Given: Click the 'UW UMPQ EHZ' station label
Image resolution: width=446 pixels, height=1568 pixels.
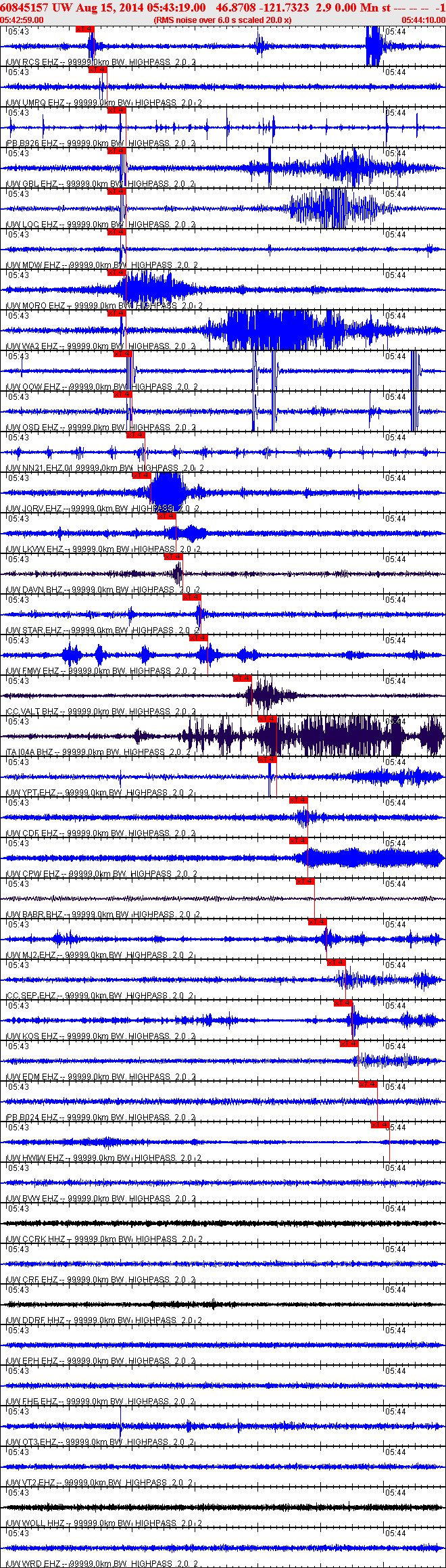Looking at the screenshot, I should tap(35, 103).
